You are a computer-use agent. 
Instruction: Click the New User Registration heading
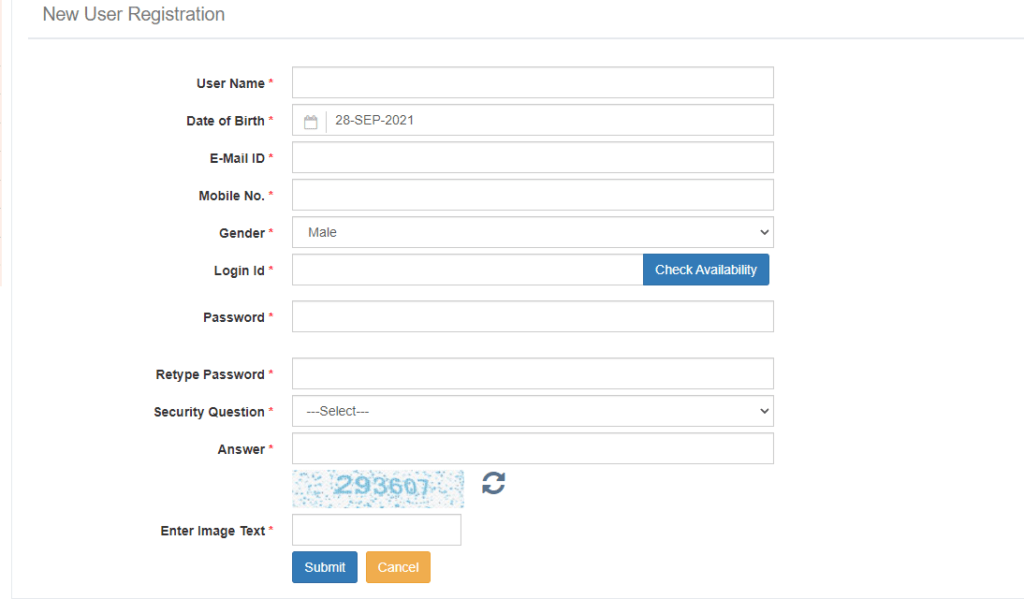[133, 15]
